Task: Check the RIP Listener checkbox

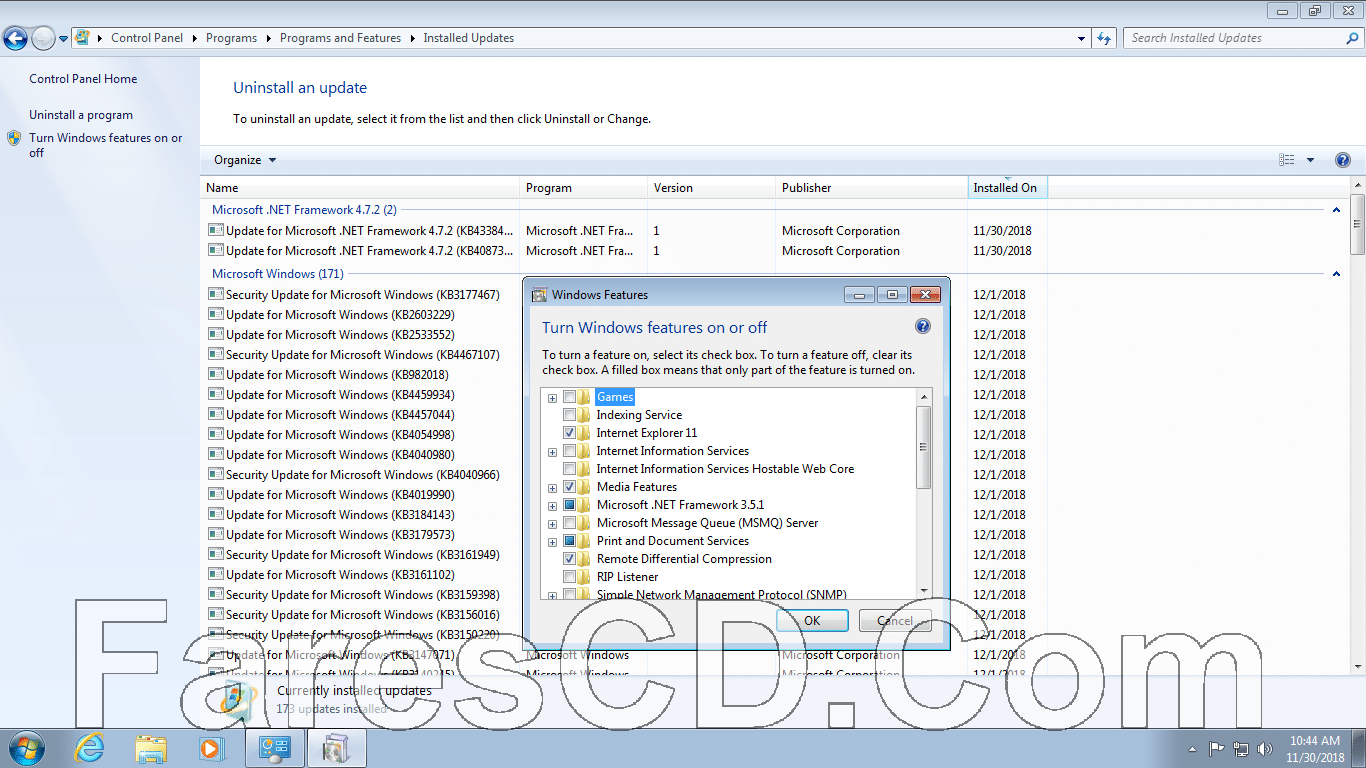Action: tap(569, 577)
